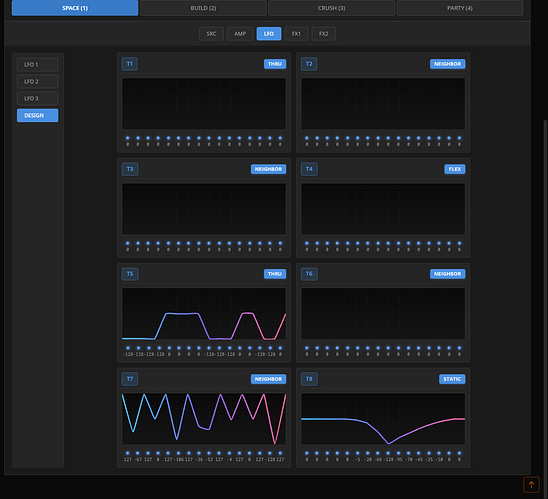Click the T7 step dot valued -67
Image resolution: width=548 pixels, height=499 pixels.
pyautogui.click(x=138, y=453)
